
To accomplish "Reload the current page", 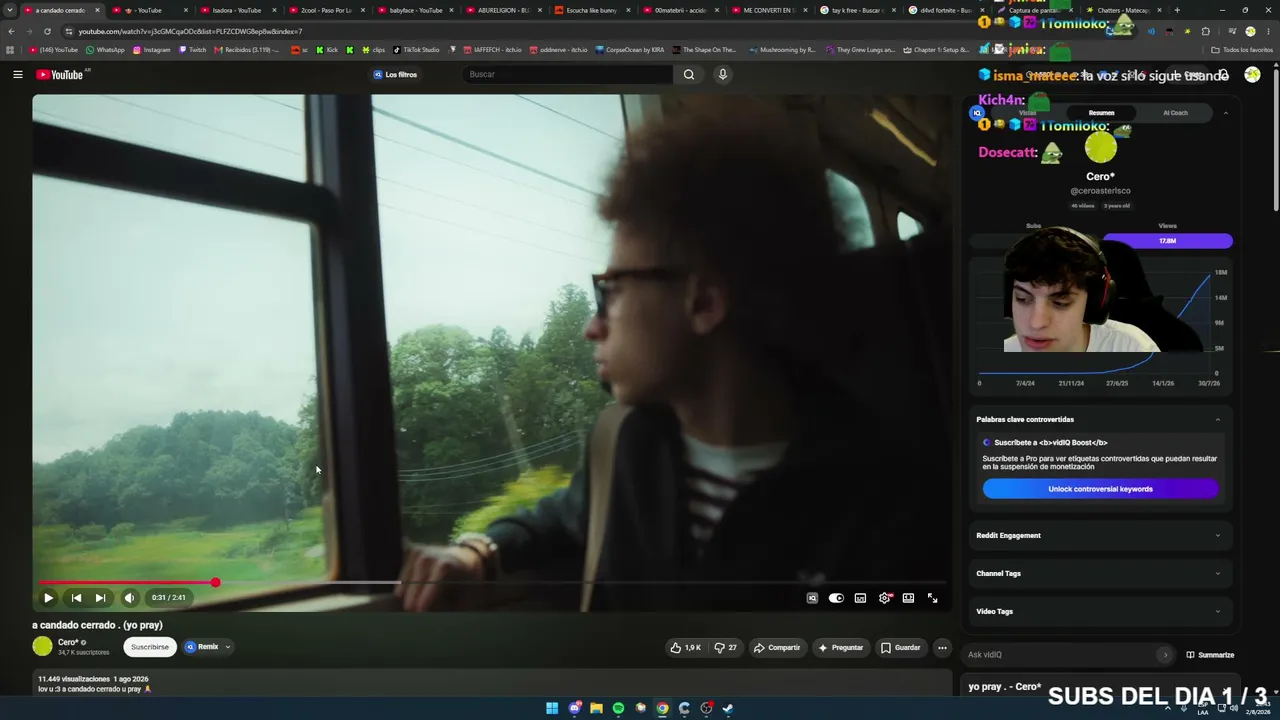I will tap(47, 31).
